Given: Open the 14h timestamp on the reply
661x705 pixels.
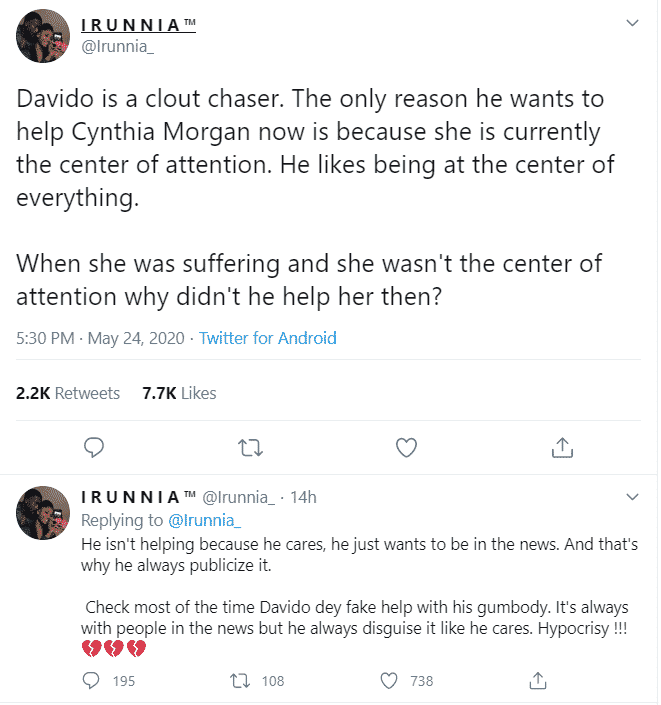Looking at the screenshot, I should coord(304,497).
